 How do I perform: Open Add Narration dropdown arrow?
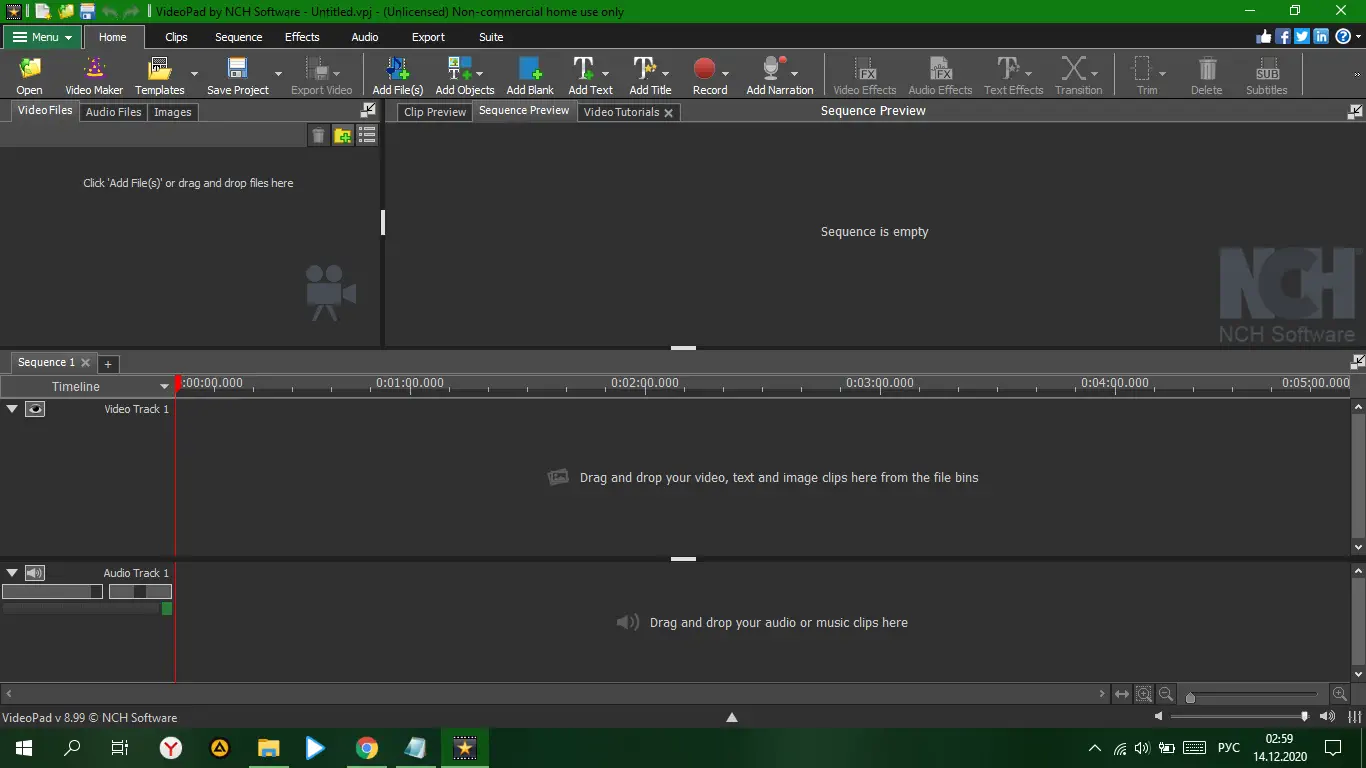coord(795,74)
